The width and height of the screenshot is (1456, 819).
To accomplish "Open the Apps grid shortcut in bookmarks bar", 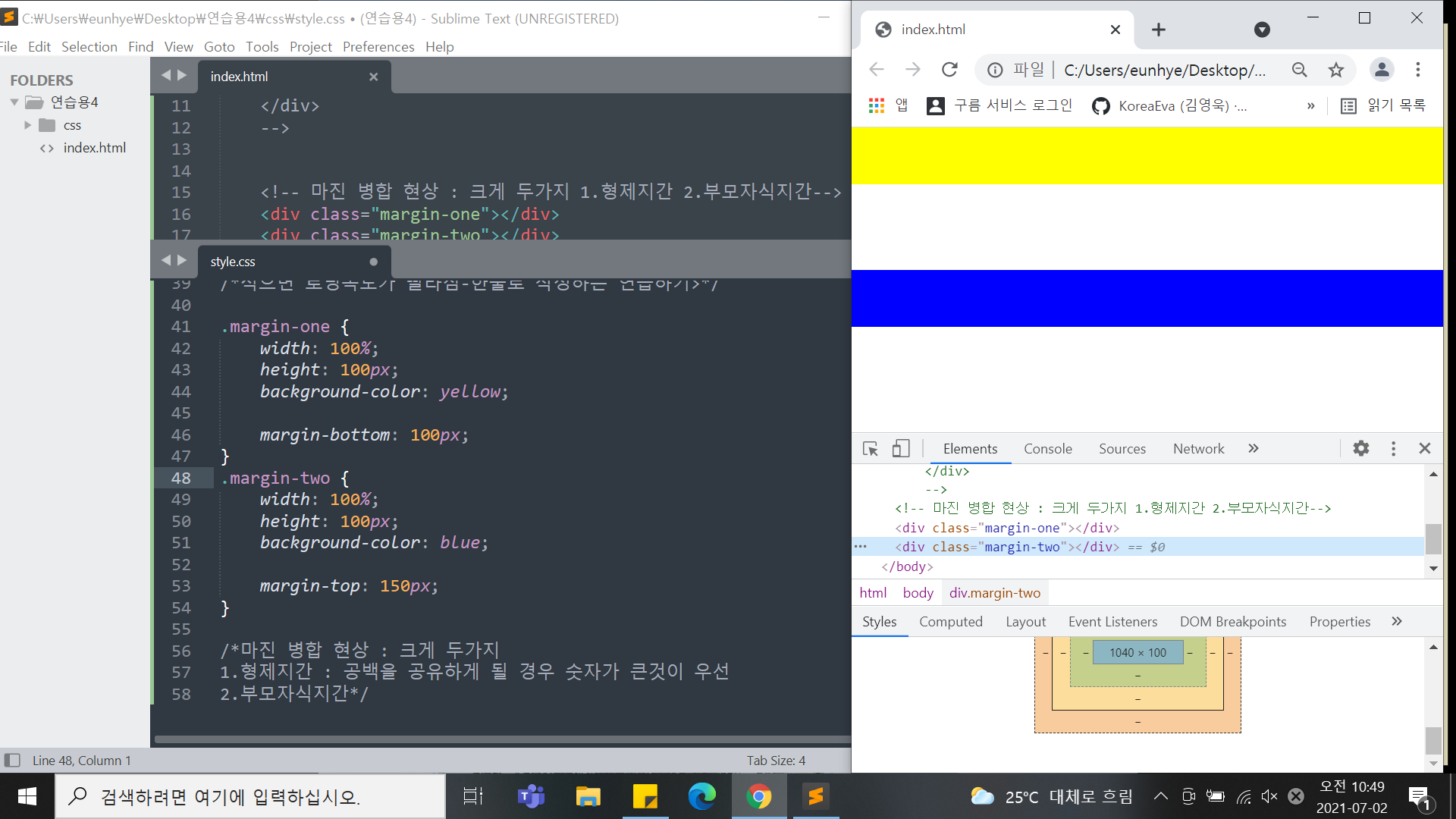I will click(877, 105).
